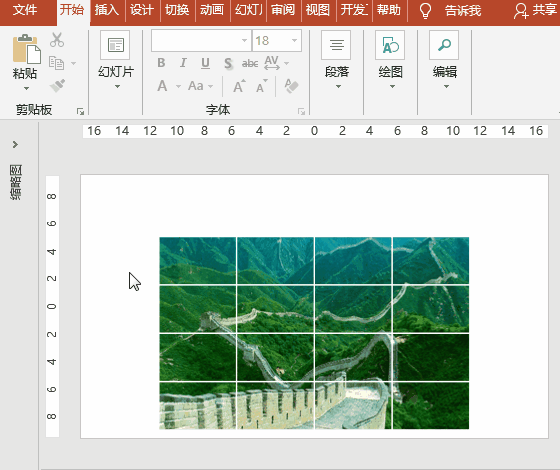Open the 幻灯片放映 ribbon tab
The image size is (560, 470).
tap(249, 10)
